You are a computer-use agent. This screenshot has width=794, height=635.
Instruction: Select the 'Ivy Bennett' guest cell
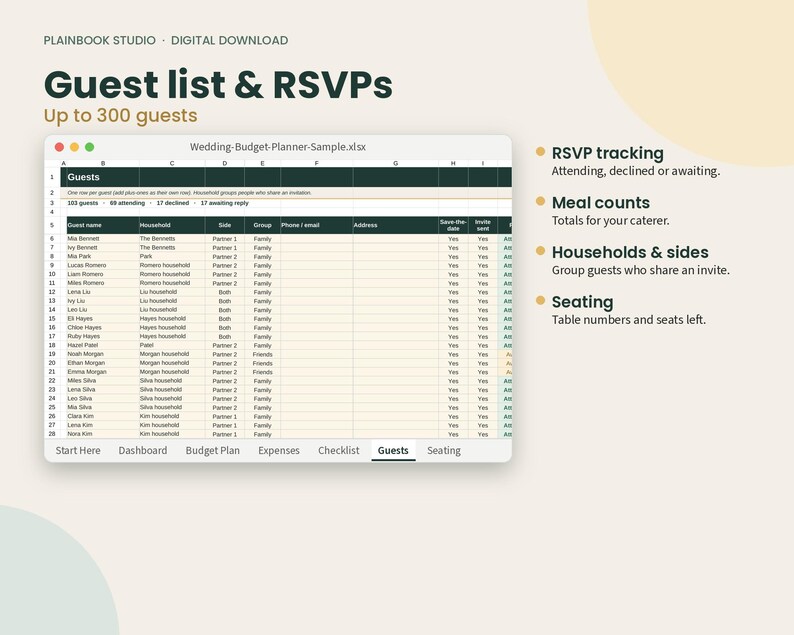[x=103, y=248]
